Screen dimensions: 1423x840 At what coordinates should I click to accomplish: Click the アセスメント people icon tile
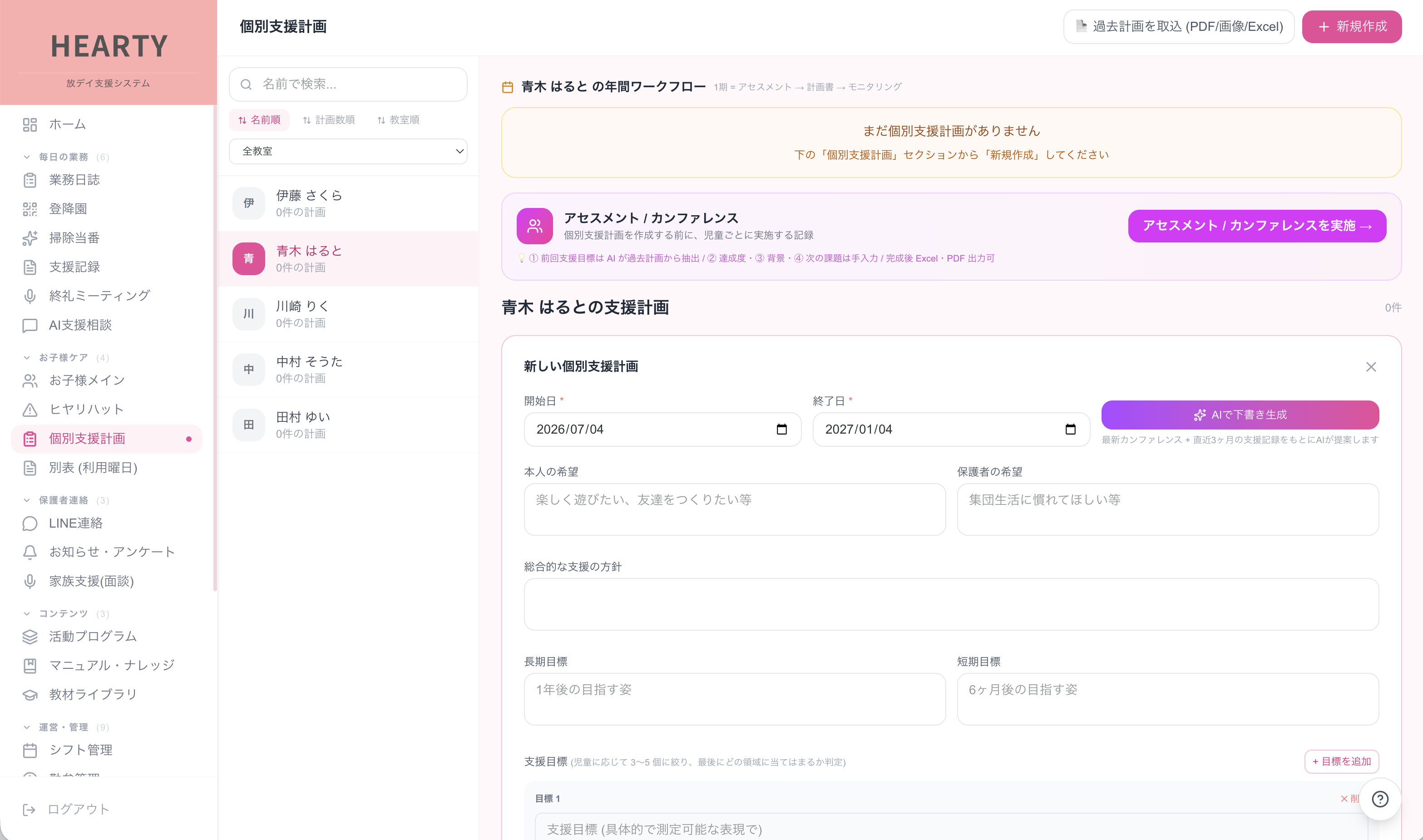tap(534, 226)
